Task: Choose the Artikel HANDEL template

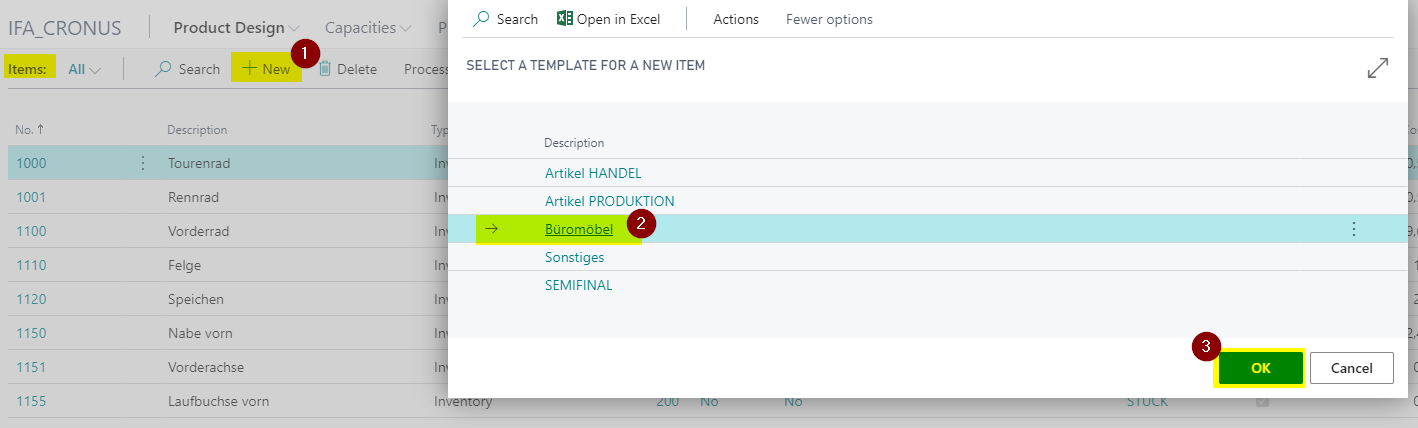Action: 593,173
